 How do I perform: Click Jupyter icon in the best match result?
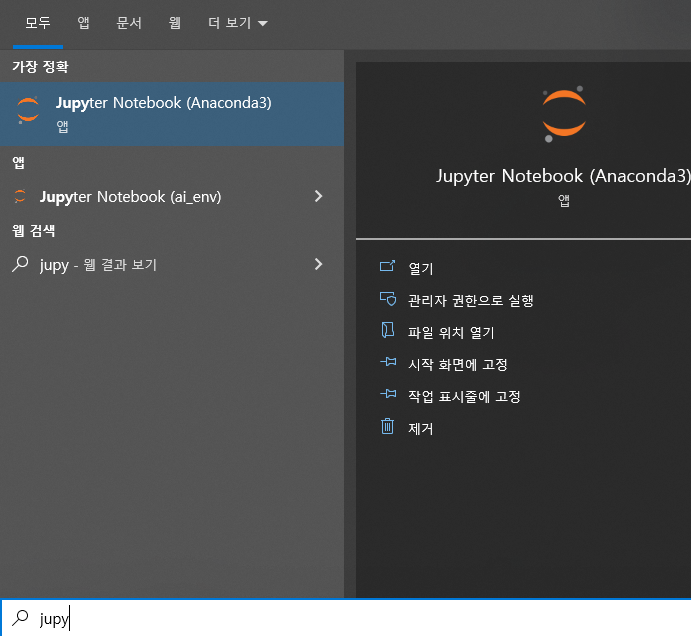pyautogui.click(x=28, y=109)
